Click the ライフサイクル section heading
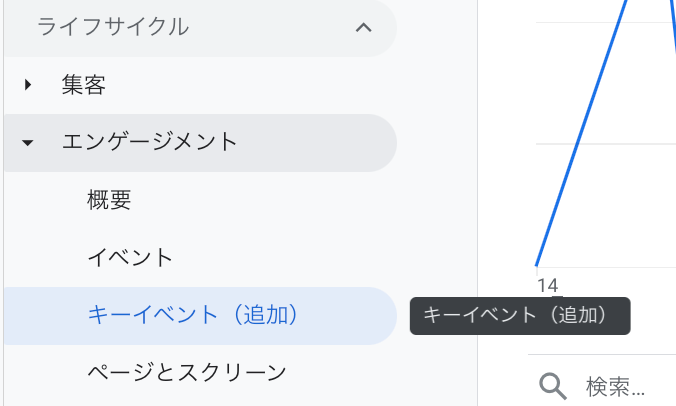 click(113, 27)
